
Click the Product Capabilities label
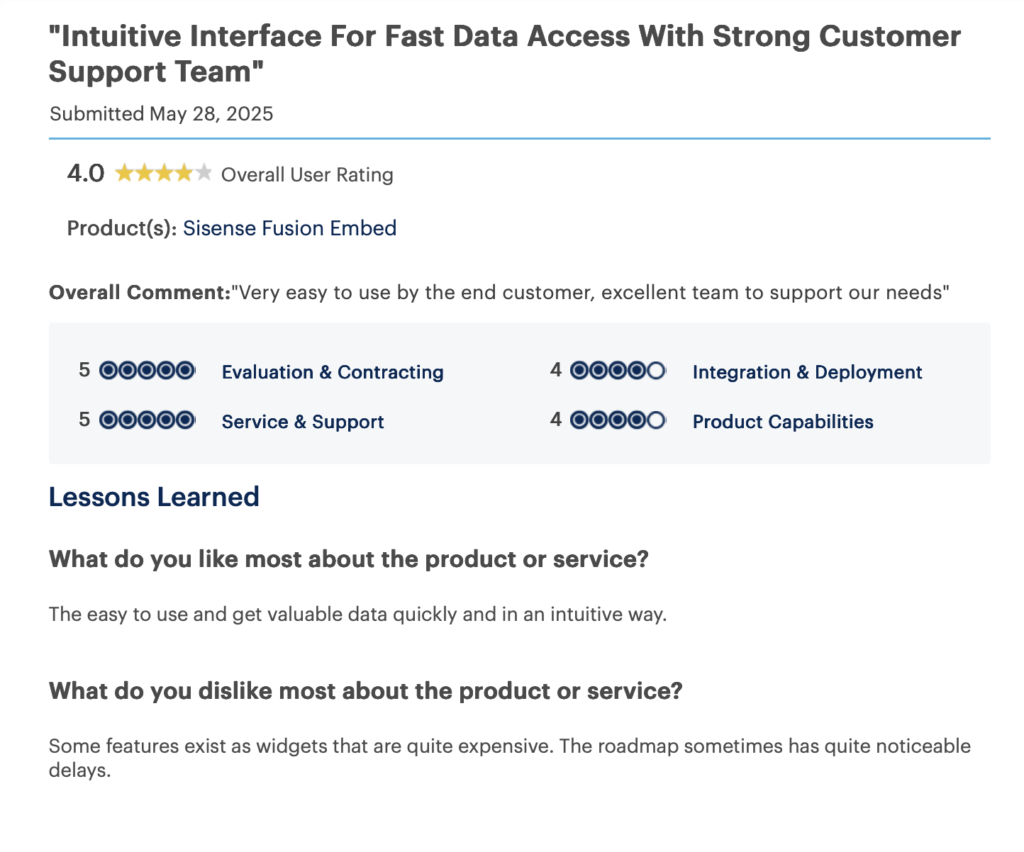tap(782, 422)
